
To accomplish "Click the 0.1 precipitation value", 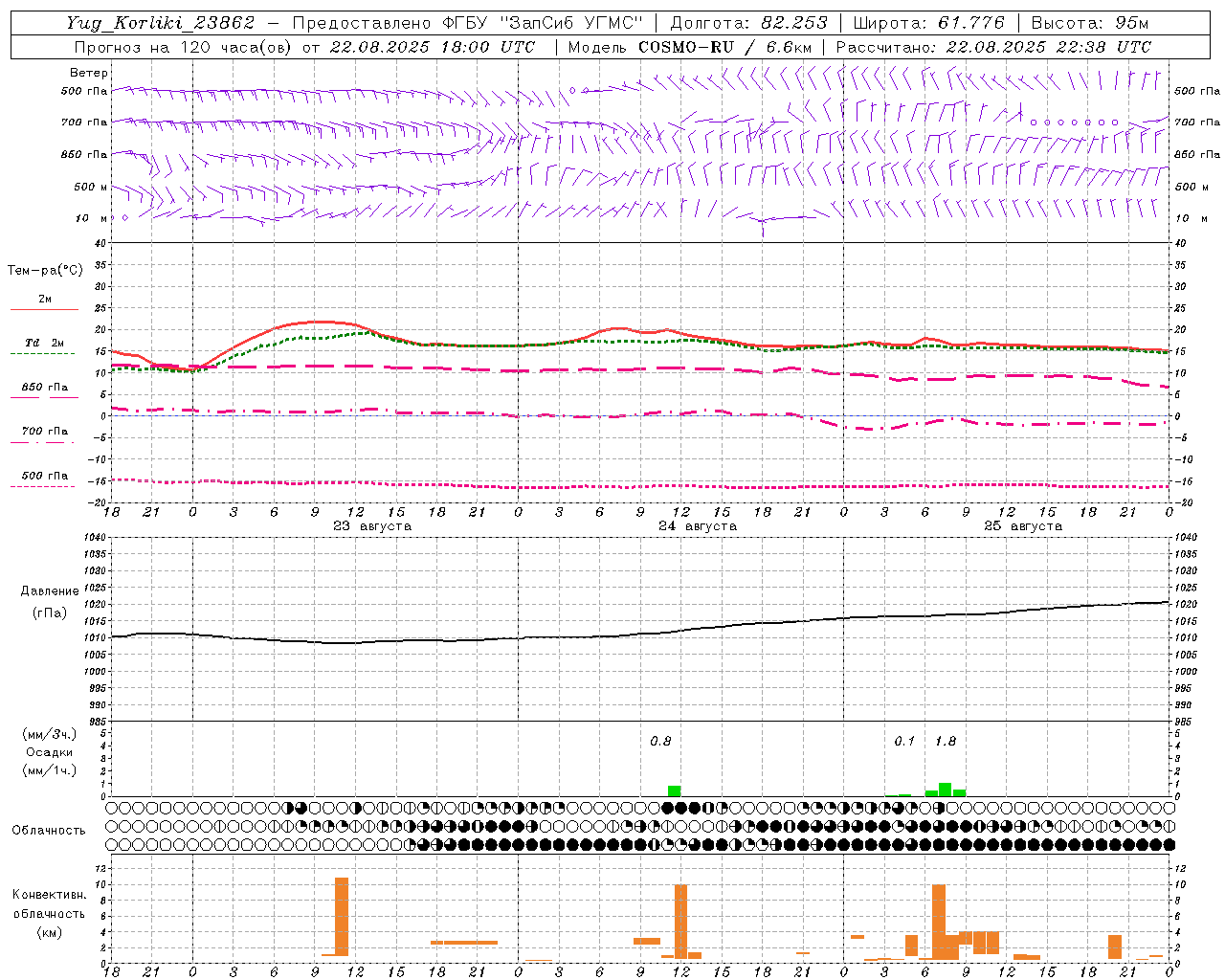I will point(904,741).
